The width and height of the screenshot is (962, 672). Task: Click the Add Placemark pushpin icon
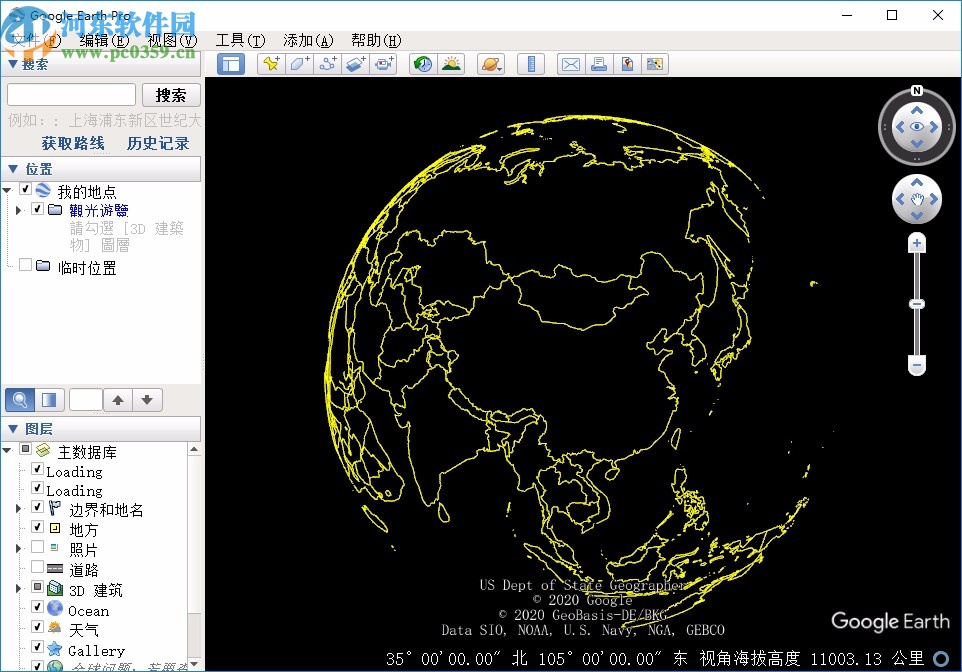pos(271,64)
